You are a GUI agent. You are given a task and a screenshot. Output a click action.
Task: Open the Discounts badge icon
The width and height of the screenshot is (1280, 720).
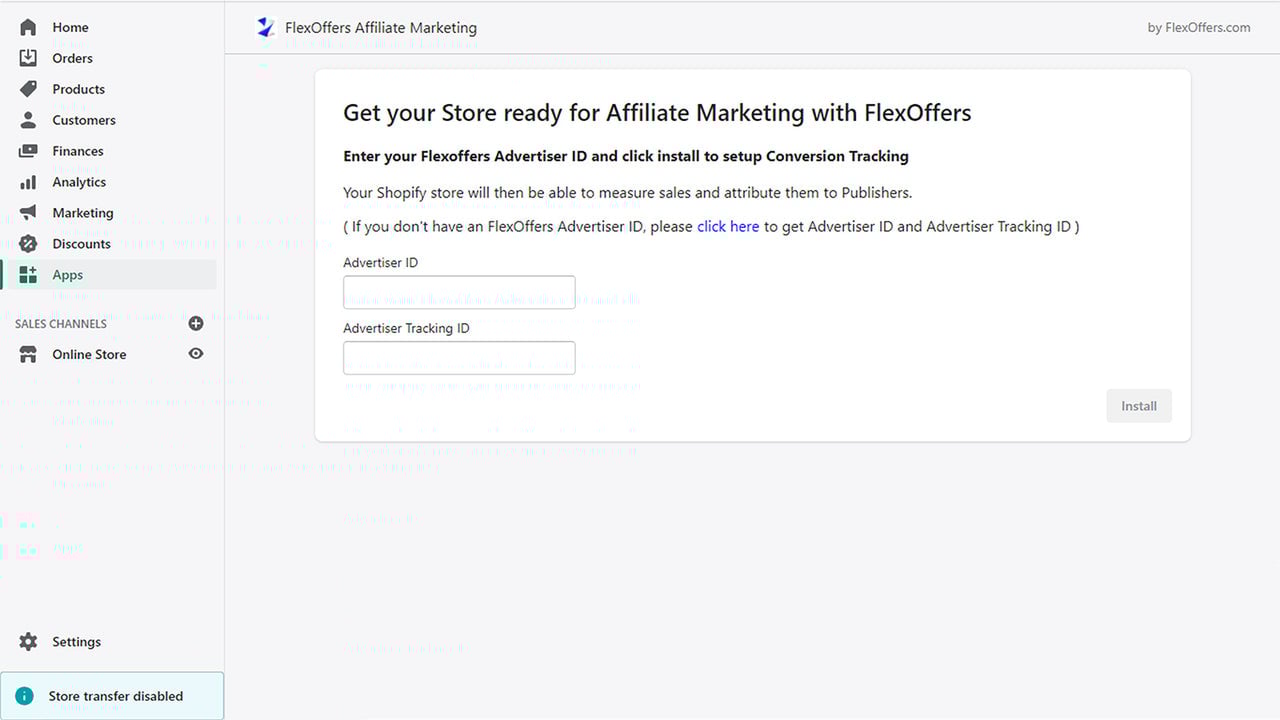(28, 244)
